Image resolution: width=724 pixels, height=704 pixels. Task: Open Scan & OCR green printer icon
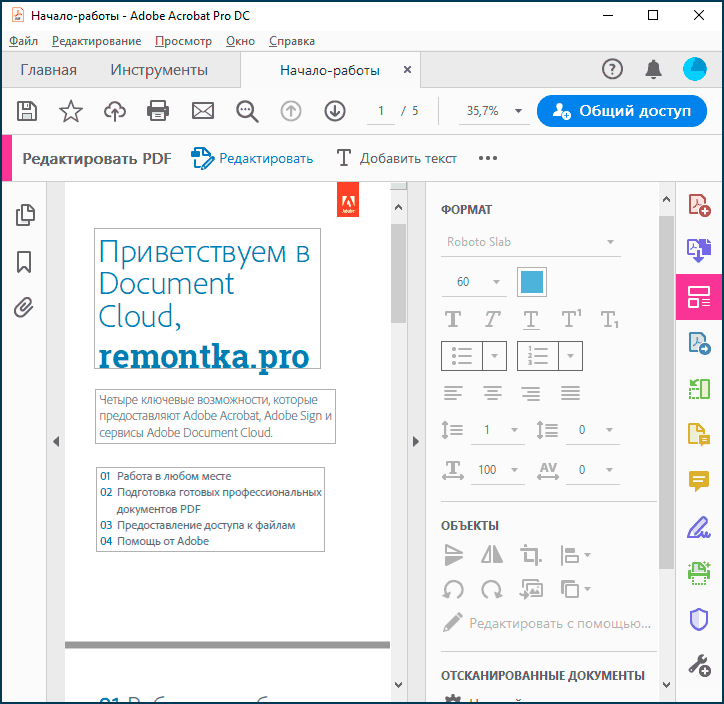point(699,573)
